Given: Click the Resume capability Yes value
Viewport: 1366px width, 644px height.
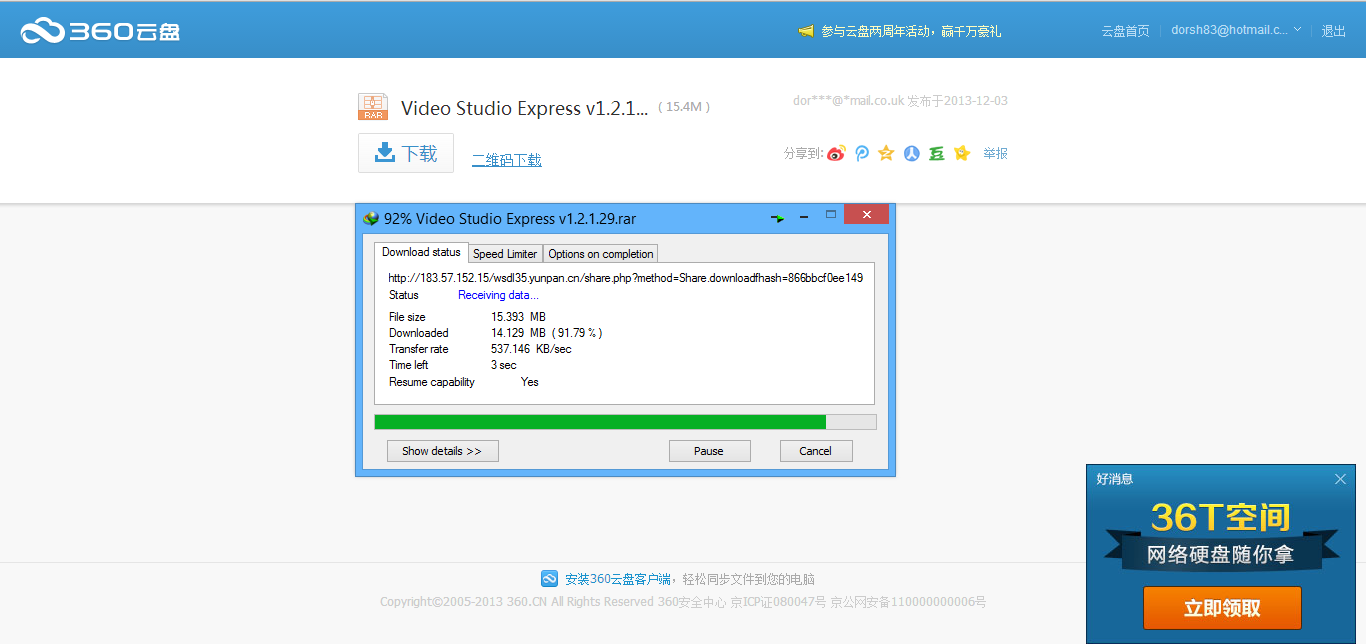Looking at the screenshot, I should tap(530, 382).
